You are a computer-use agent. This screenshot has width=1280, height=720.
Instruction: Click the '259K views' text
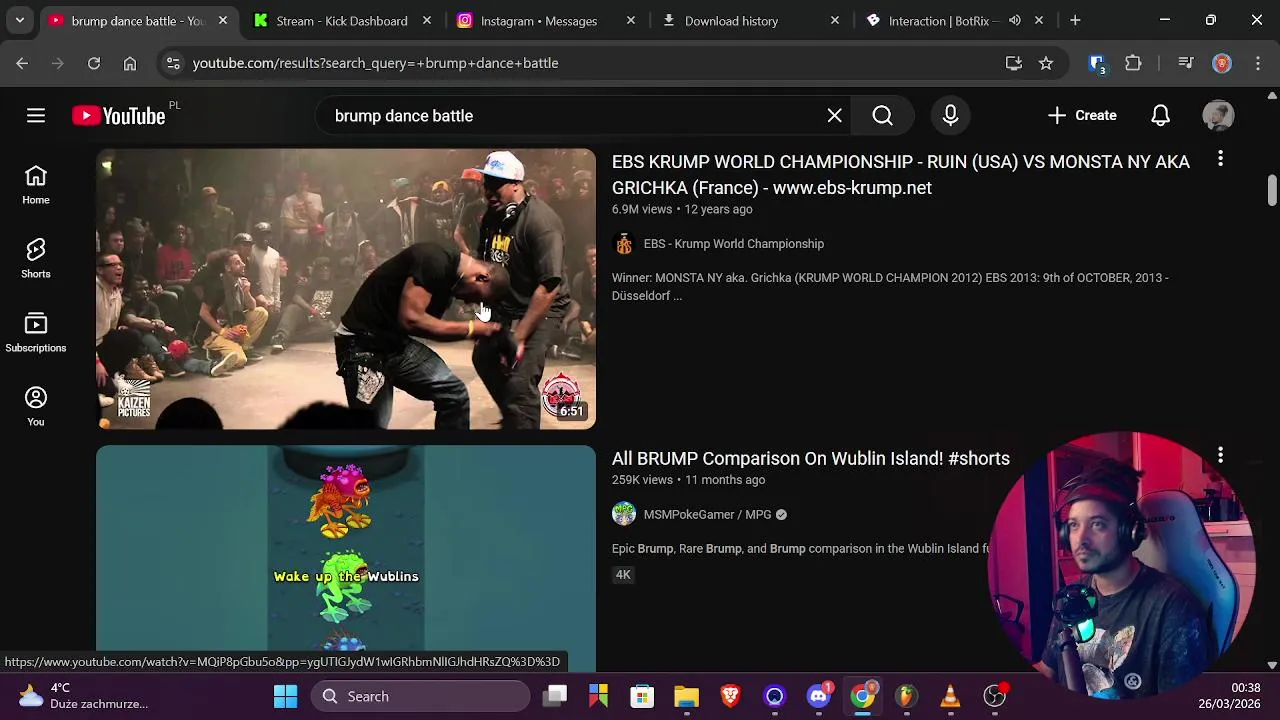point(642,480)
